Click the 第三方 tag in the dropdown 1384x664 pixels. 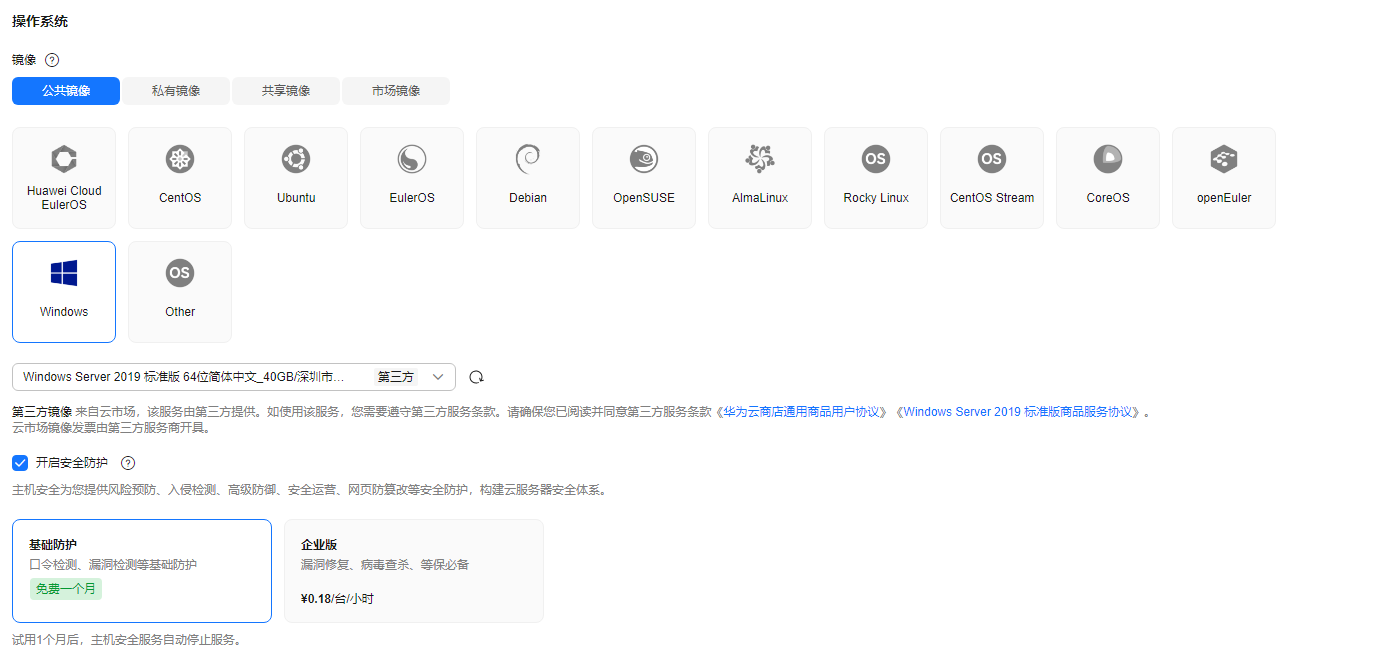pos(395,377)
